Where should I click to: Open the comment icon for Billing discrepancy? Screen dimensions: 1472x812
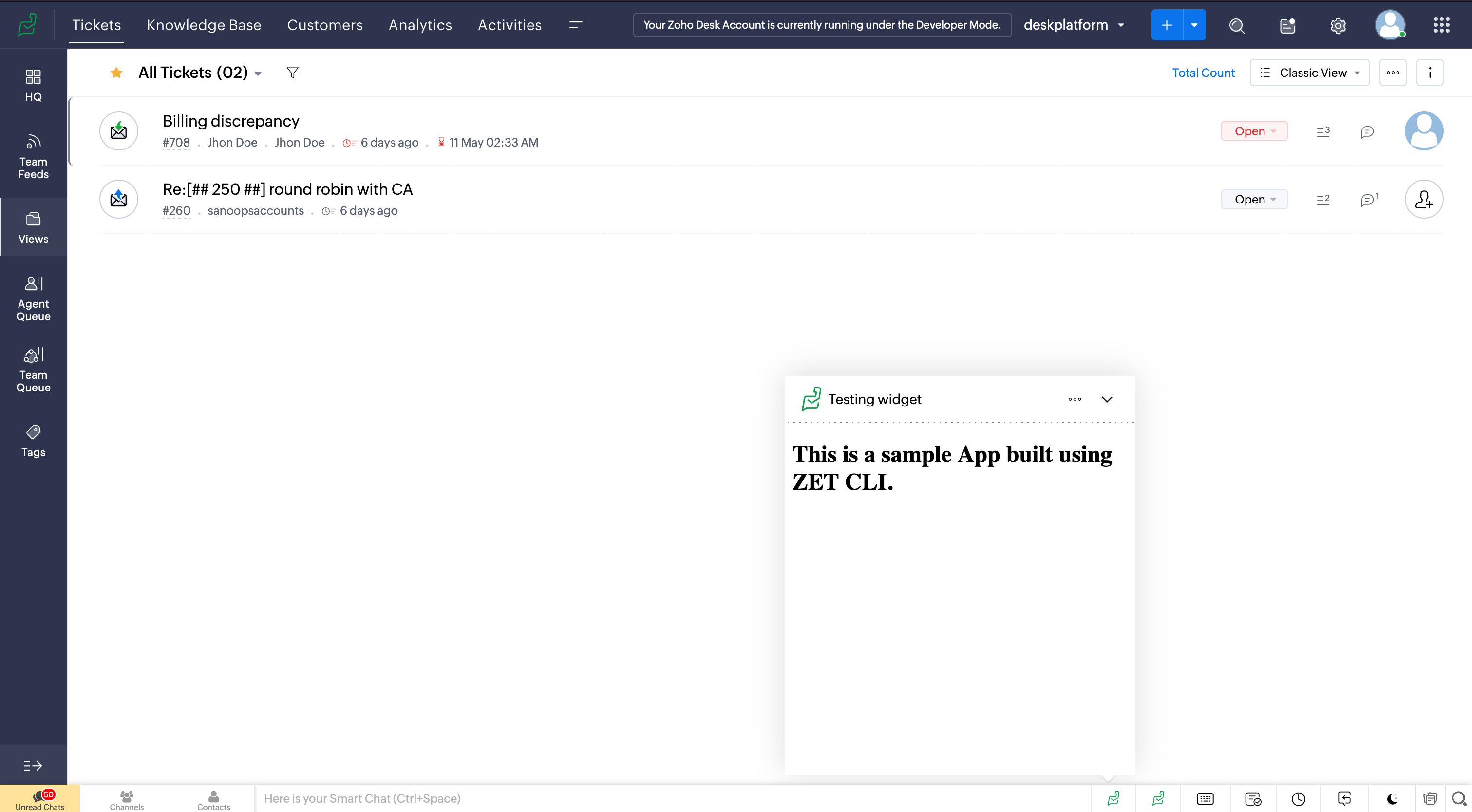1367,132
